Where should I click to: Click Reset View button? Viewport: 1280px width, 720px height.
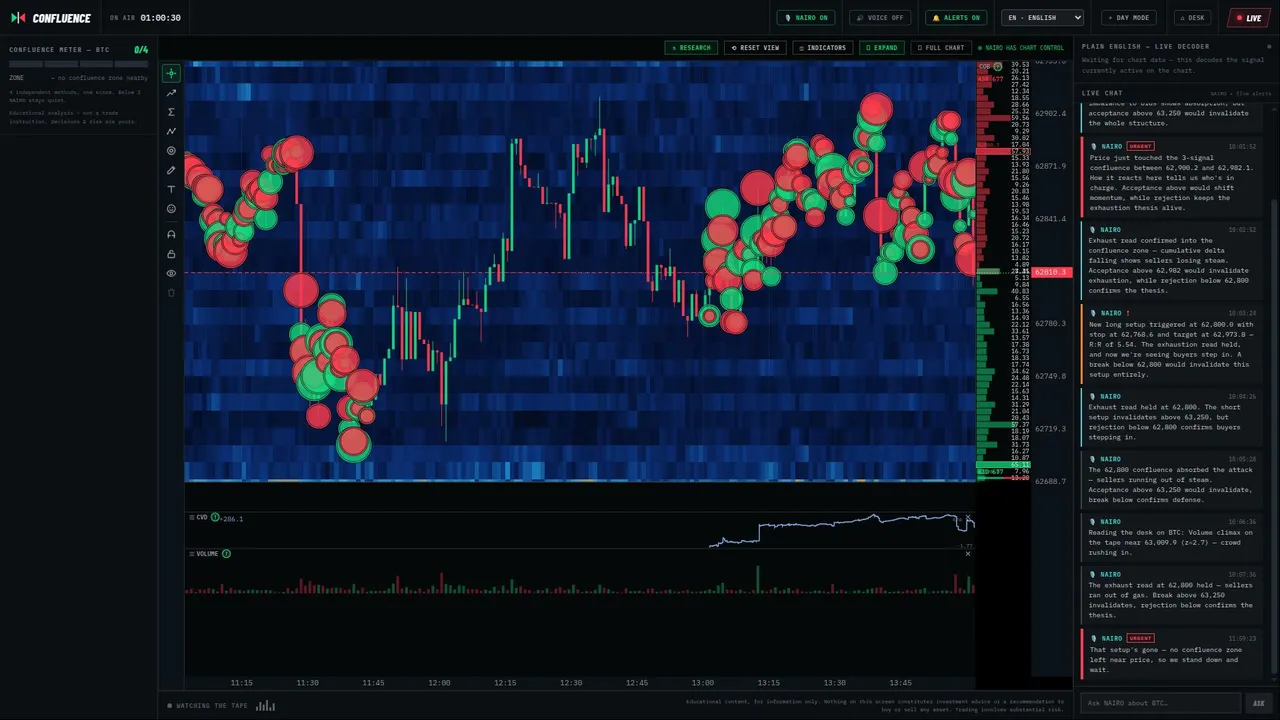point(755,47)
